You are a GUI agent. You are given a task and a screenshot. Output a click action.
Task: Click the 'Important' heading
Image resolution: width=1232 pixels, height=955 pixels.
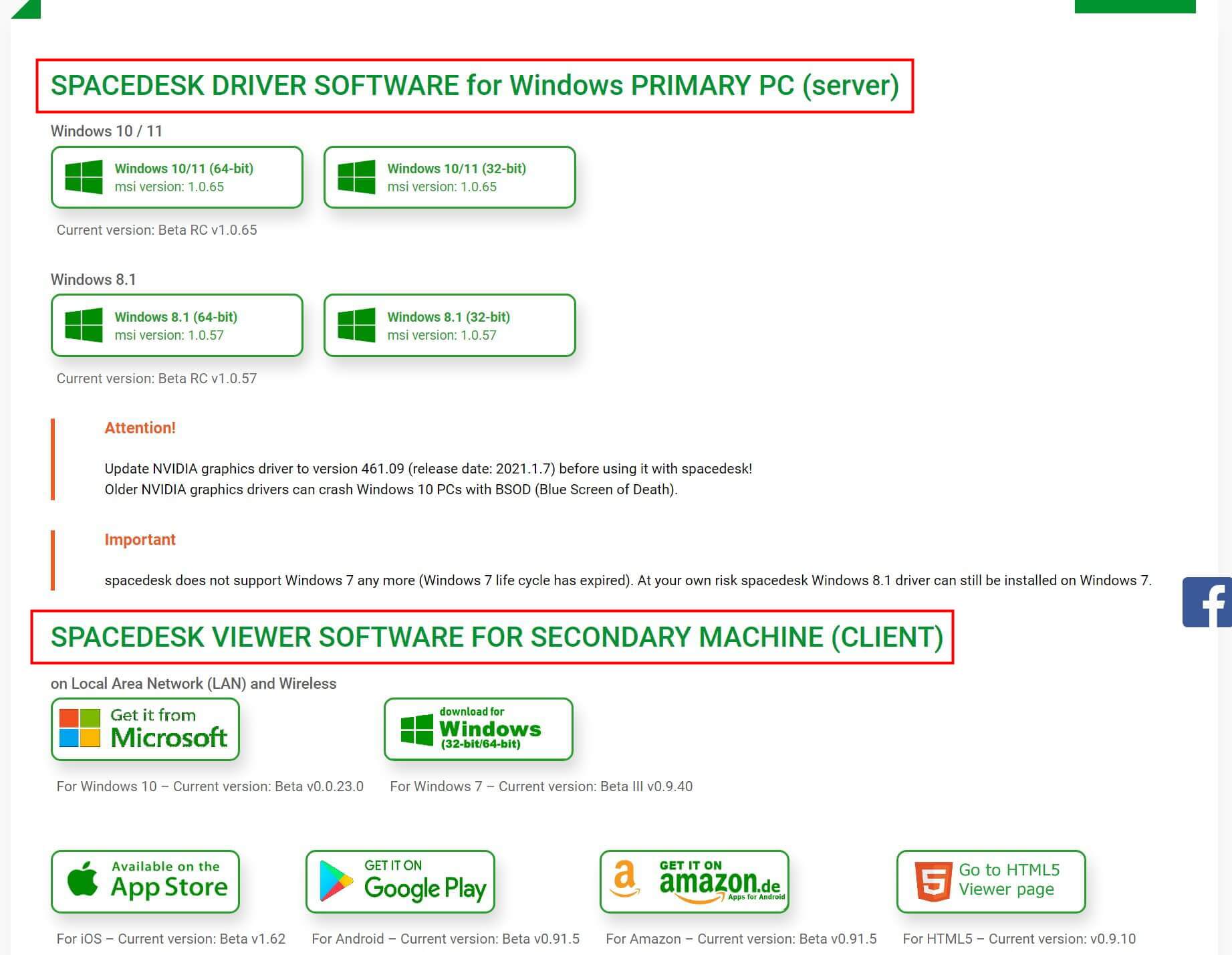(140, 540)
